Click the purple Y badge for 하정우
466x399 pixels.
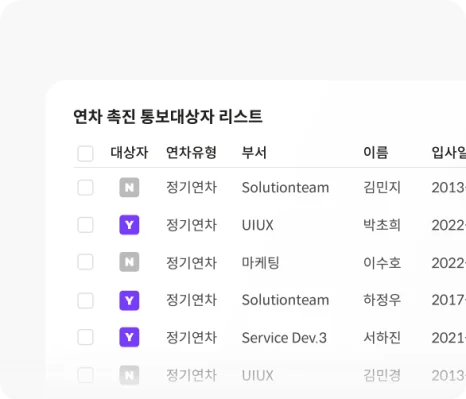click(129, 300)
